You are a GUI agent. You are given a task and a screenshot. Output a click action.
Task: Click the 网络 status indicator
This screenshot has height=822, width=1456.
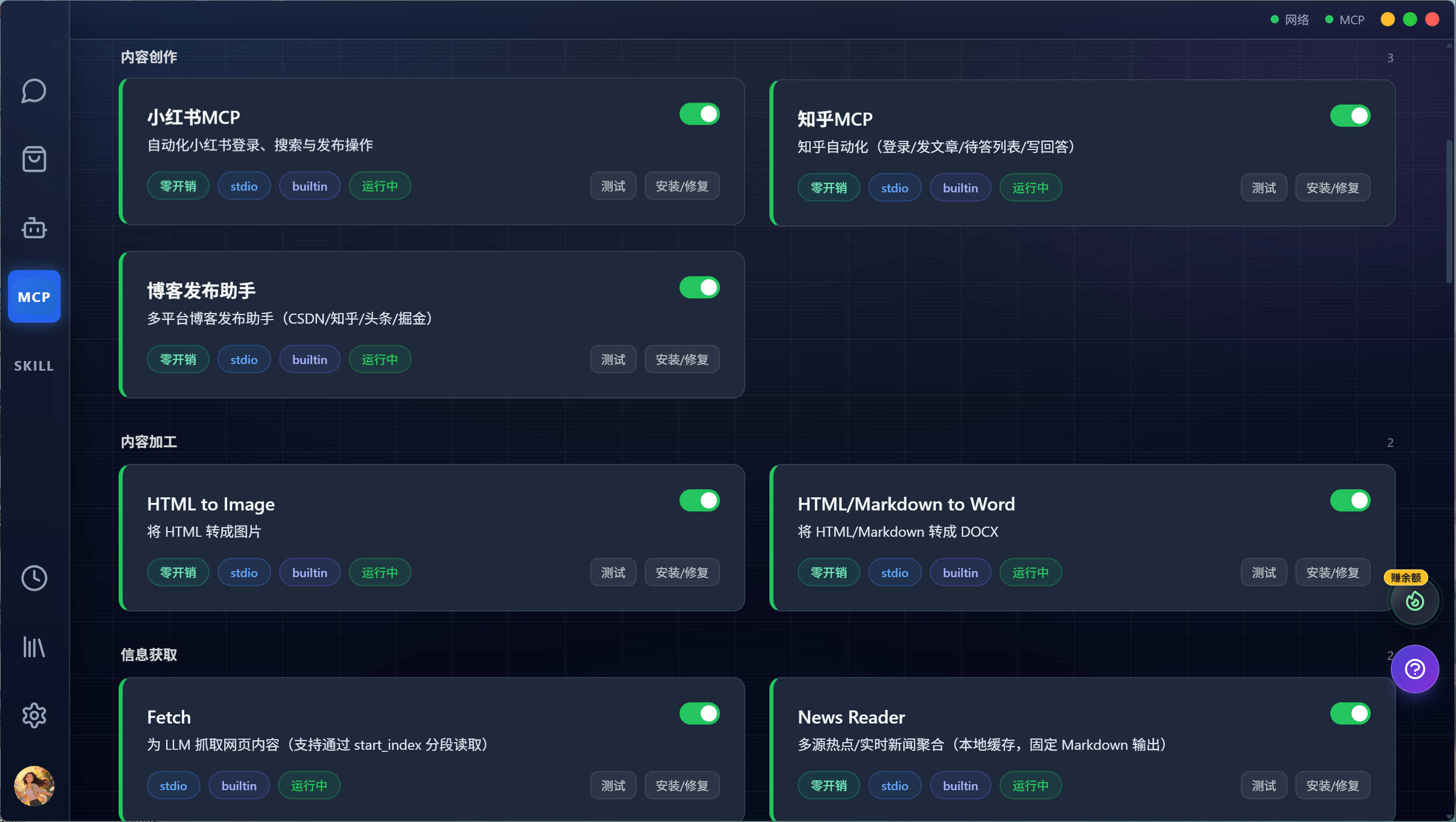pos(1290,20)
